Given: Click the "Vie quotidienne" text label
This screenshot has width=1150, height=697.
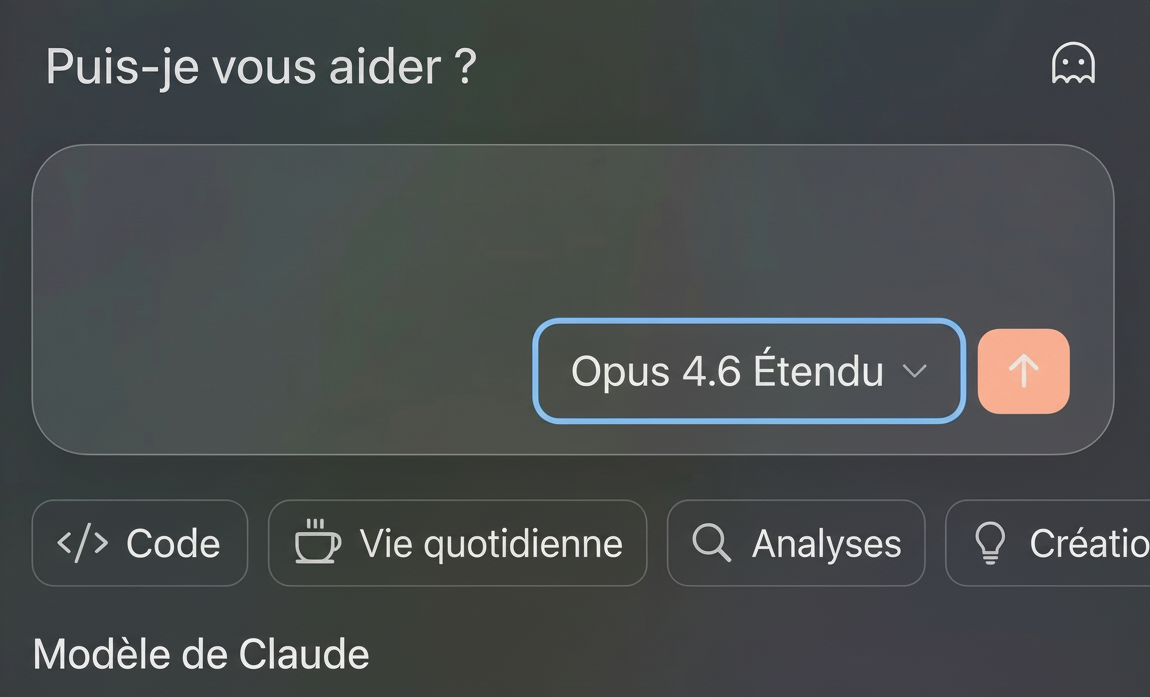Looking at the screenshot, I should tap(491, 544).
